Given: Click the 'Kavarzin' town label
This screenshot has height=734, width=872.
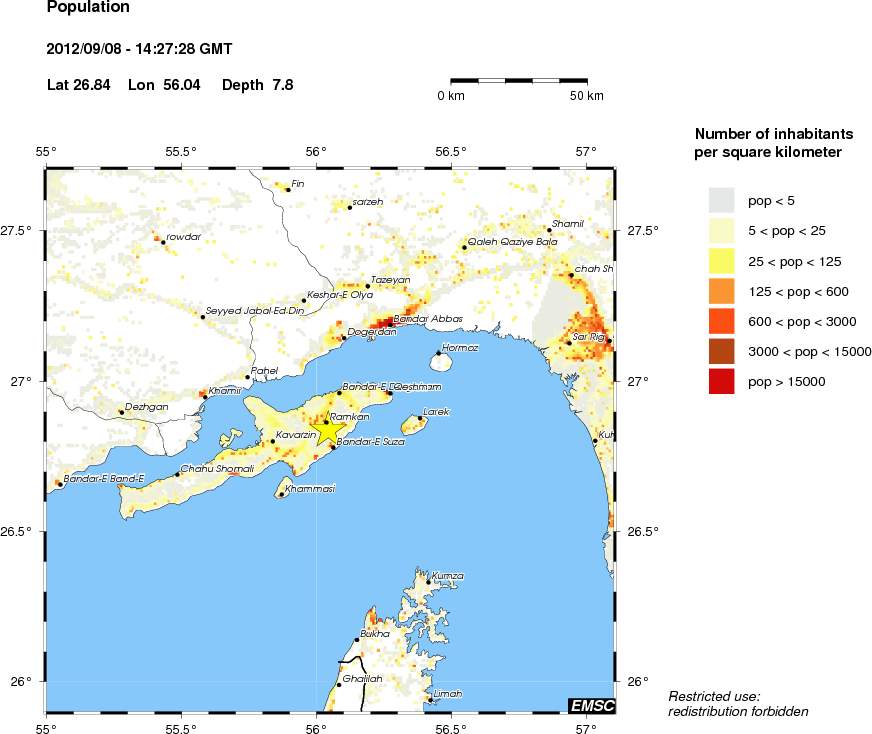Looking at the screenshot, I should click(x=296, y=434).
